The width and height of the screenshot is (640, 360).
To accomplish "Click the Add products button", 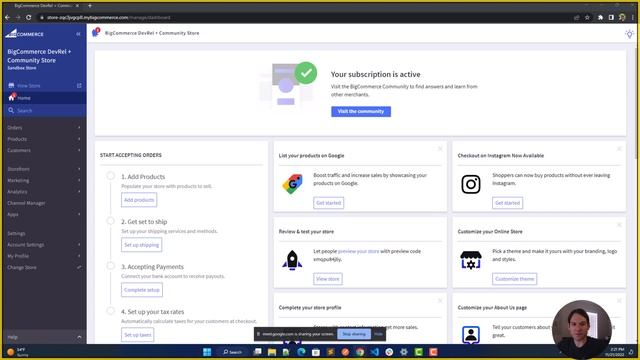I will pyautogui.click(x=139, y=200).
